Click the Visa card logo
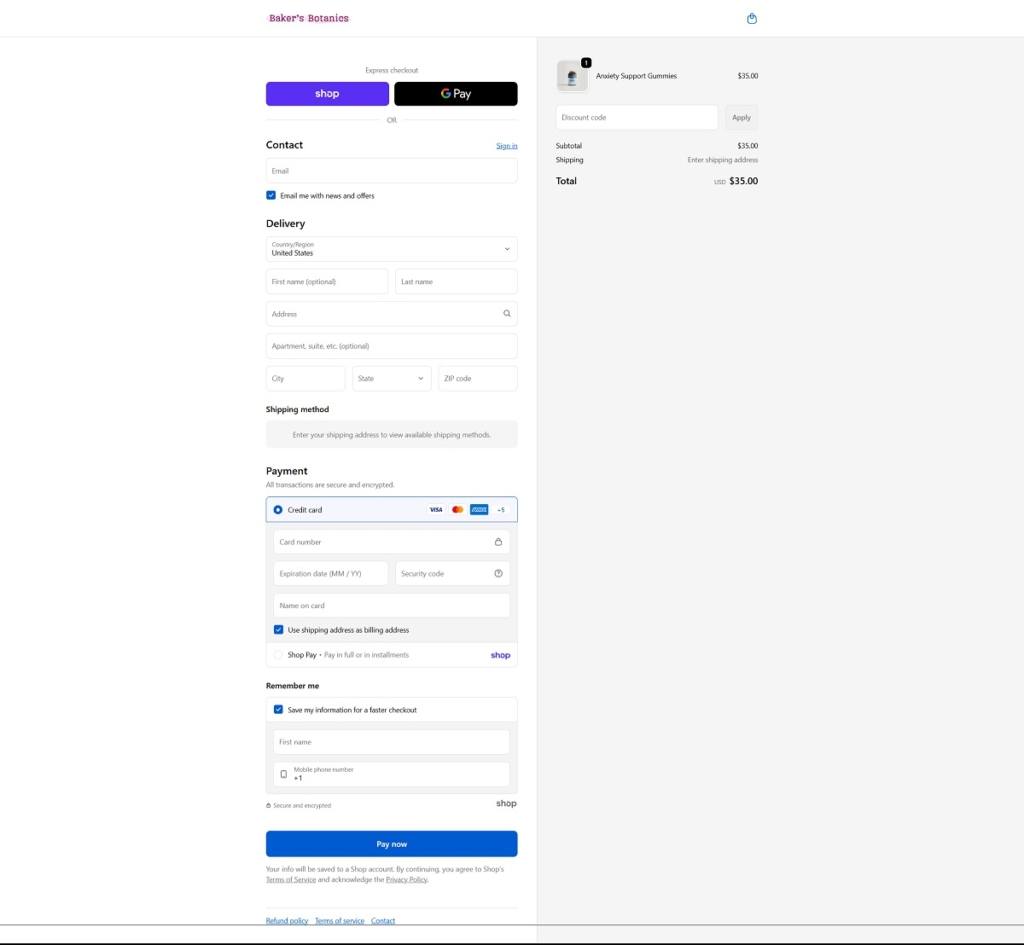Image resolution: width=1024 pixels, height=945 pixels. (436, 510)
